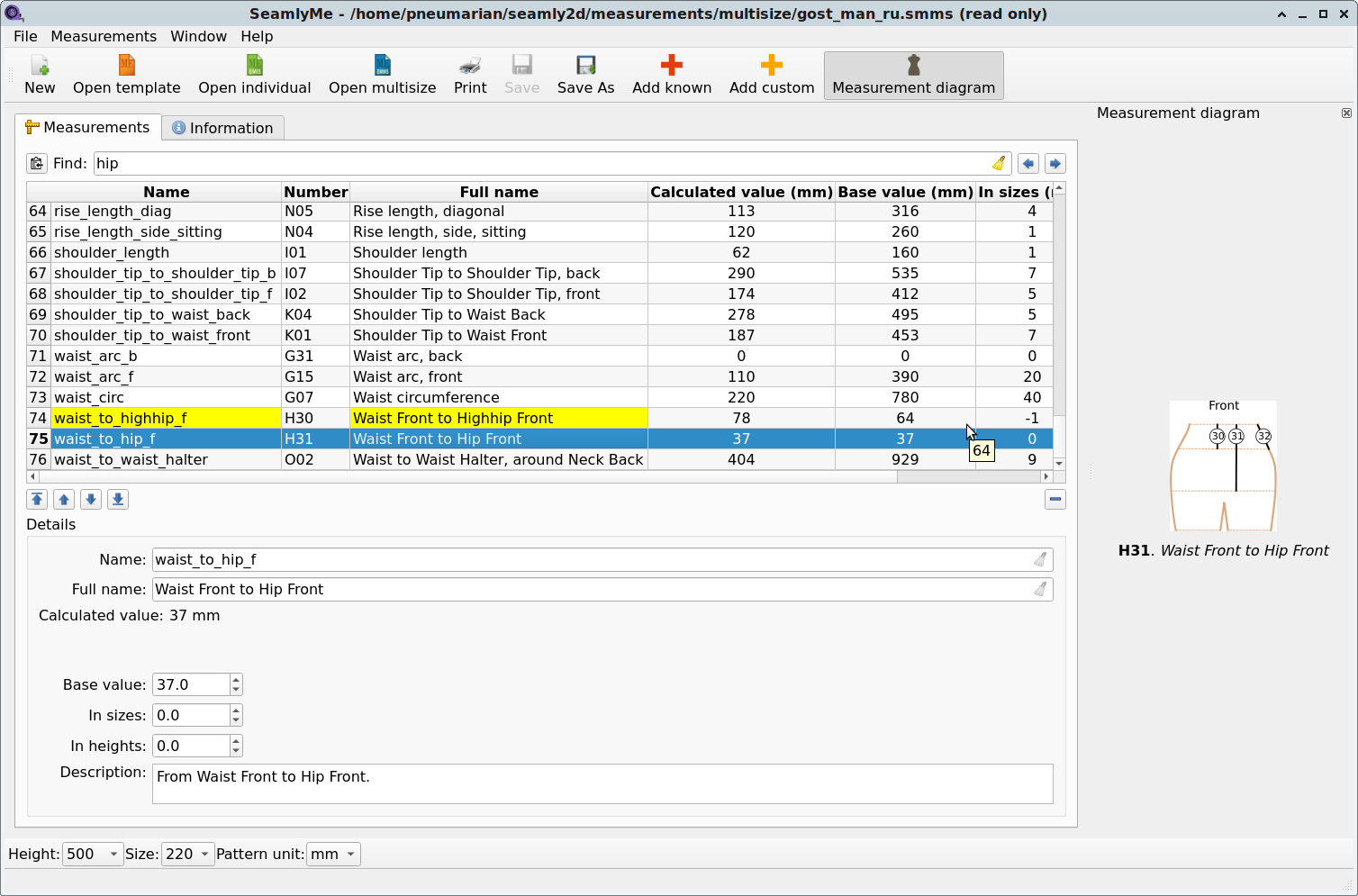Remove the selected measurement with minus button
The width and height of the screenshot is (1358, 896).
coord(1055,499)
